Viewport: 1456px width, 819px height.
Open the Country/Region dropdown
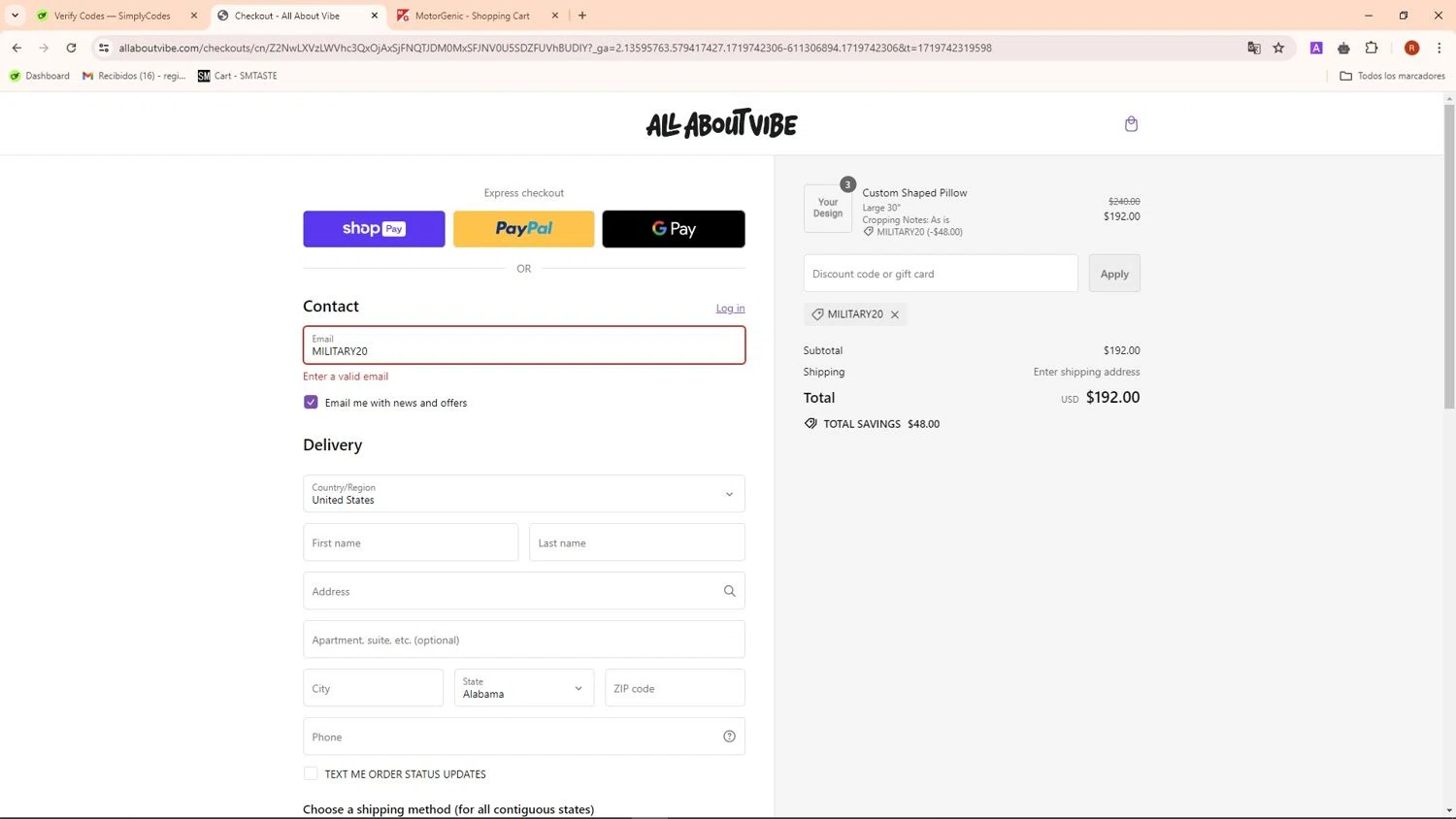tap(524, 494)
